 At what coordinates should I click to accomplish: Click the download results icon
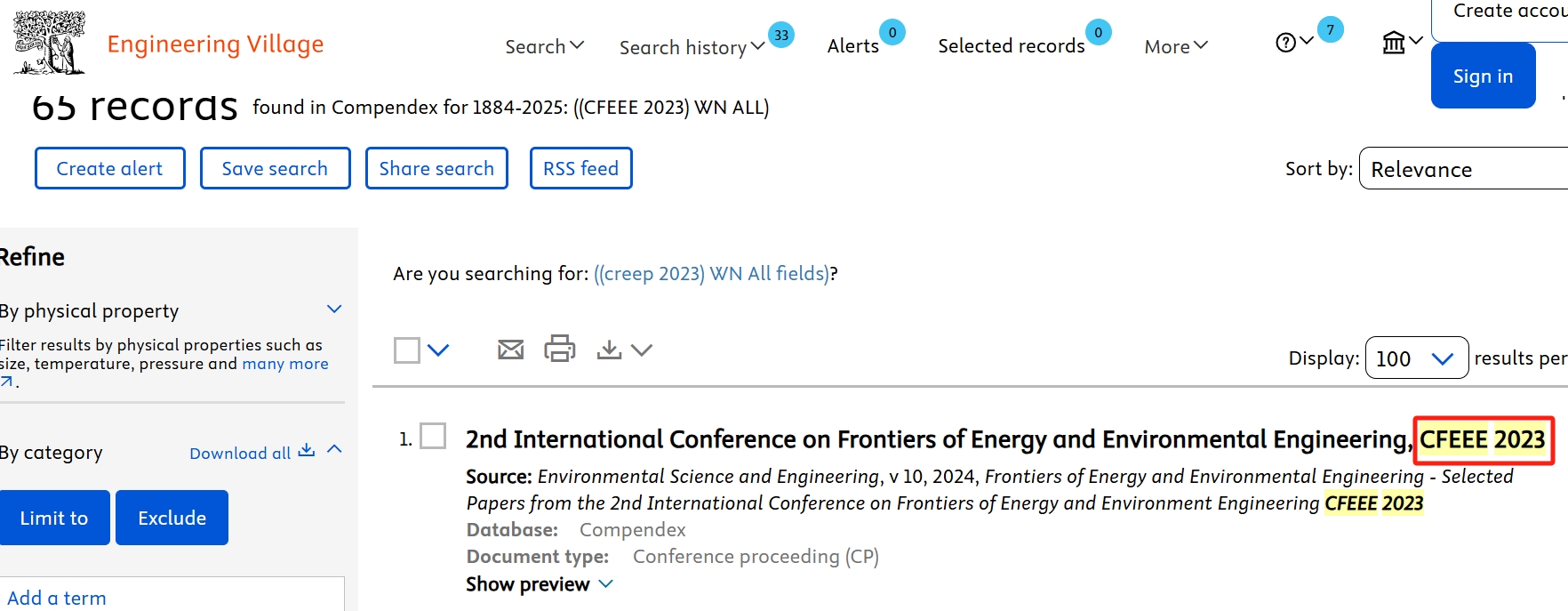[x=610, y=350]
